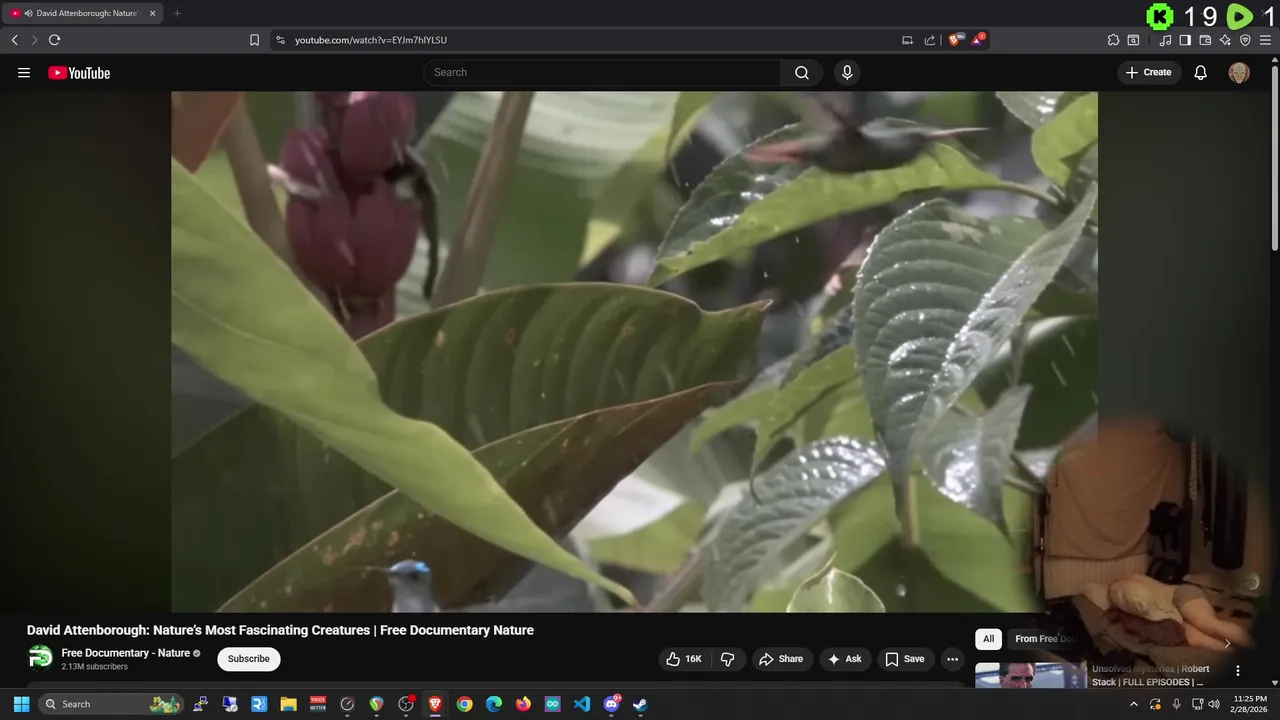The height and width of the screenshot is (720, 1280).
Task: Open the Wayback/search extension icon
Action: pyautogui.click(x=1133, y=40)
